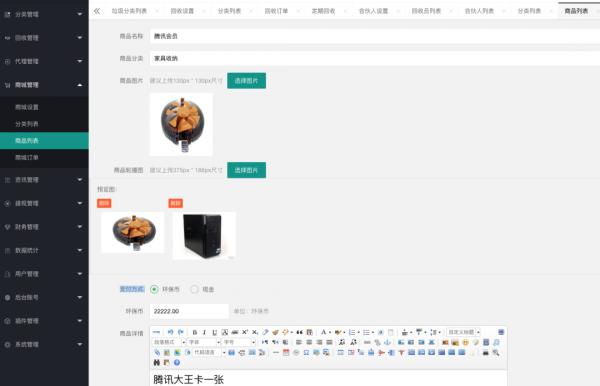
Task: Select the 环保币 payment radio button
Action: point(154,289)
